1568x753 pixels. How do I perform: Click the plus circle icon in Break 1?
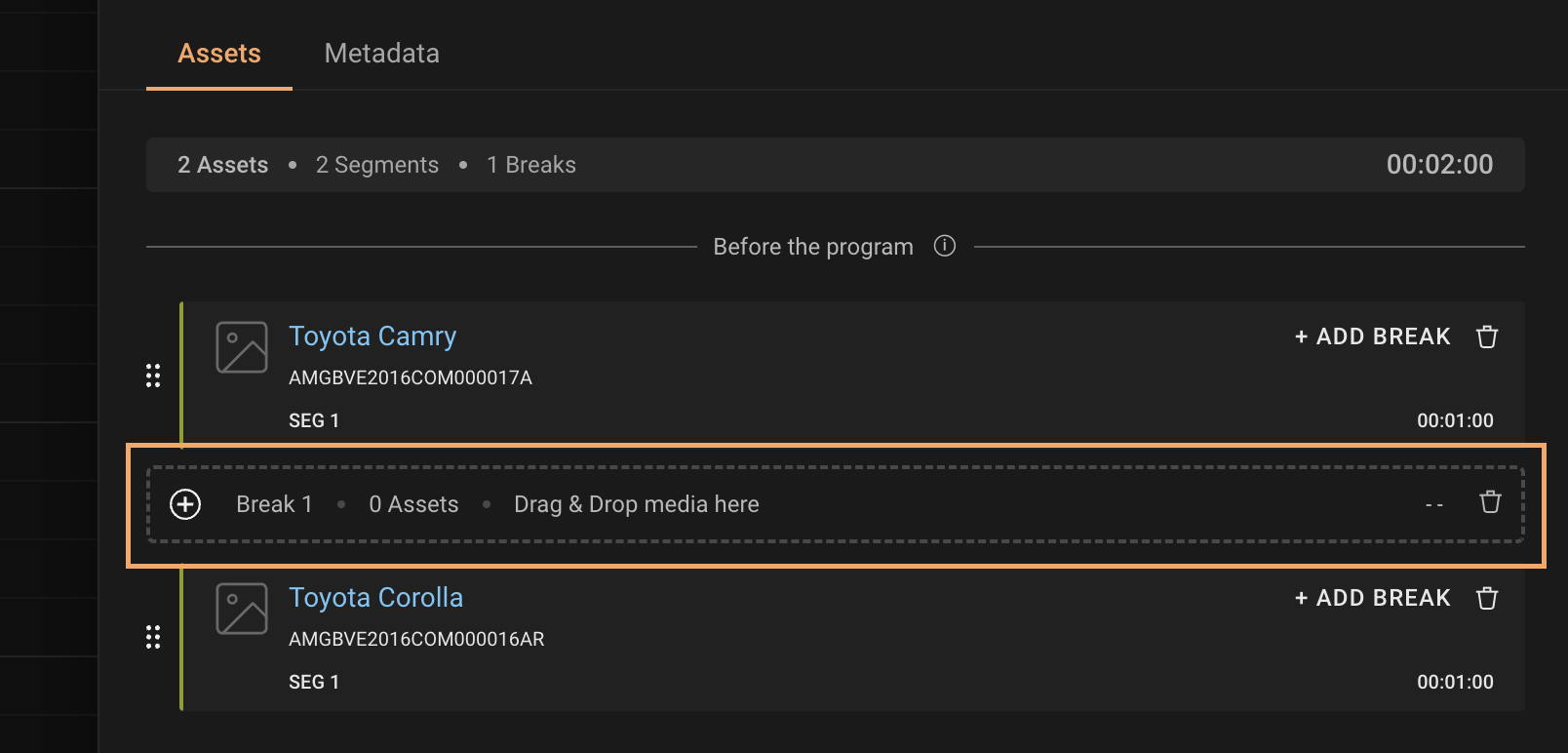point(185,504)
